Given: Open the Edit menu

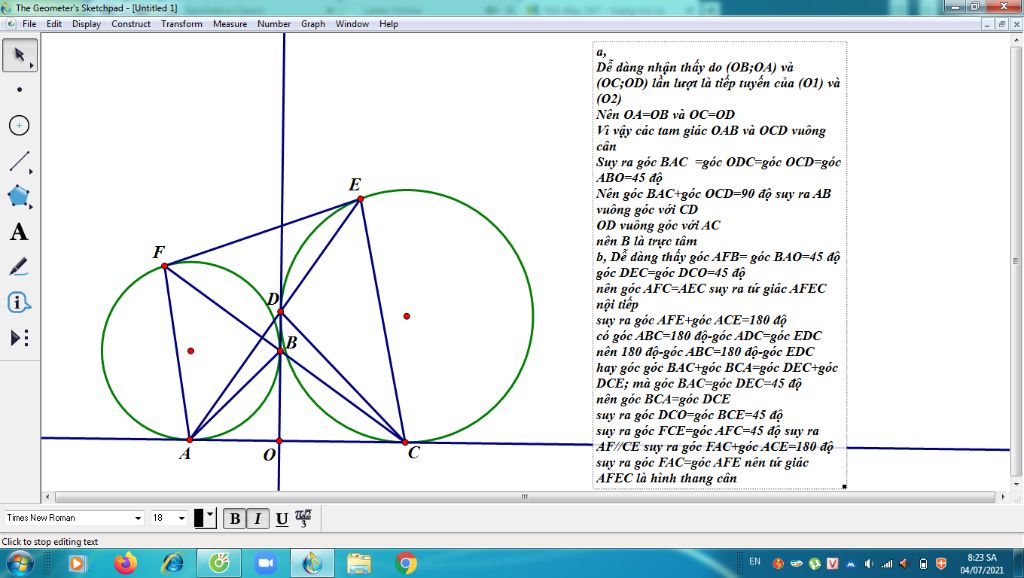Looking at the screenshot, I should pyautogui.click(x=54, y=24).
